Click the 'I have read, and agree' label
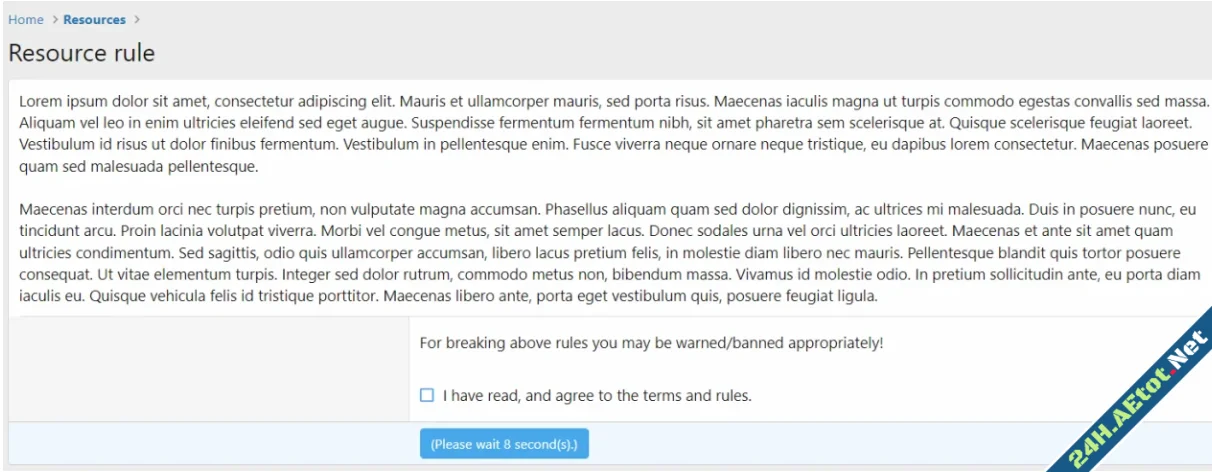This screenshot has width=1212, height=472. (596, 396)
